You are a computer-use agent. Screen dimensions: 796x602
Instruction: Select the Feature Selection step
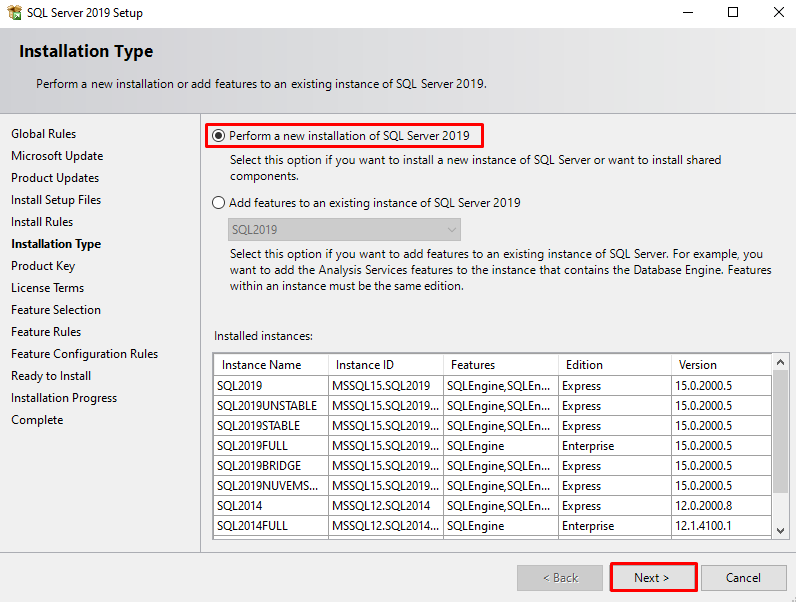56,310
